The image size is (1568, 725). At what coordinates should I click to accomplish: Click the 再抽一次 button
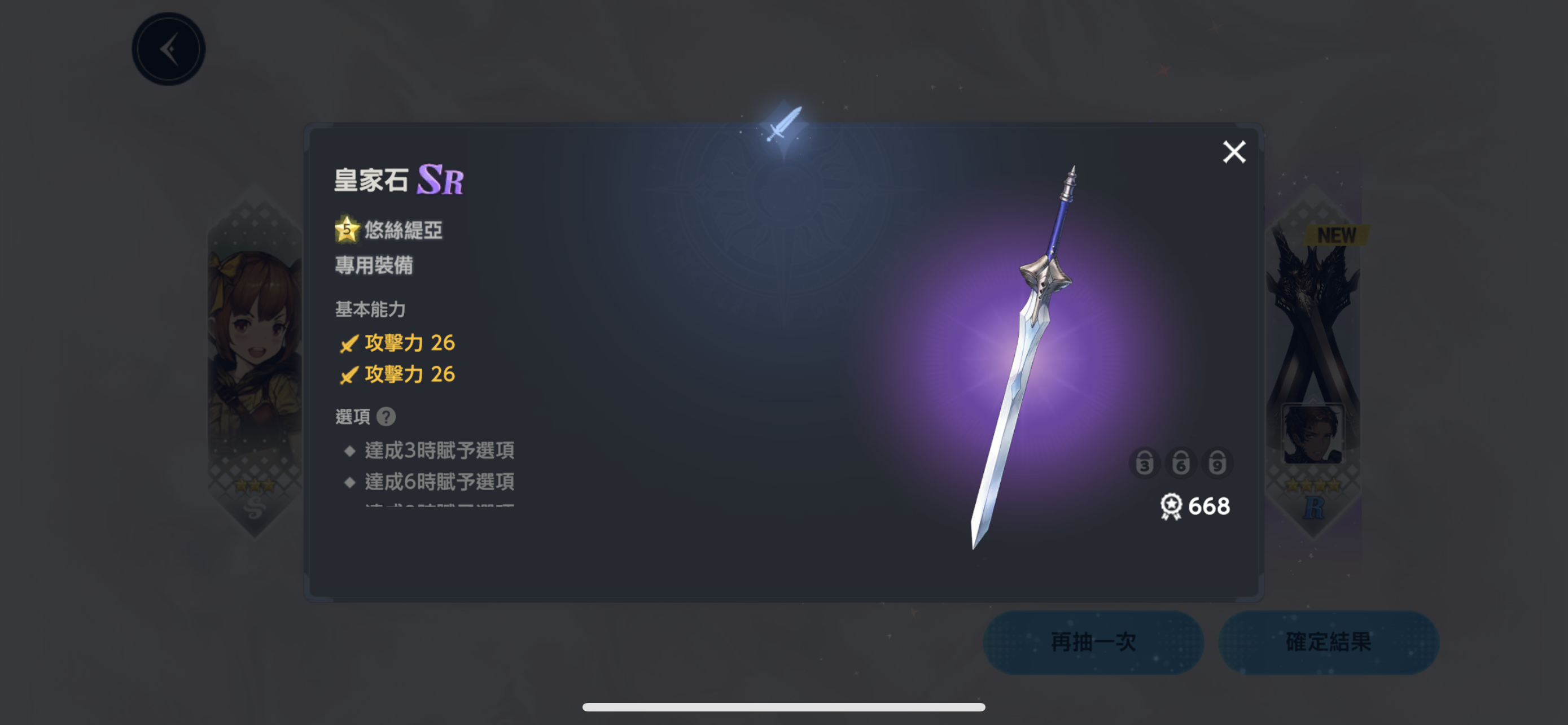tap(1093, 641)
